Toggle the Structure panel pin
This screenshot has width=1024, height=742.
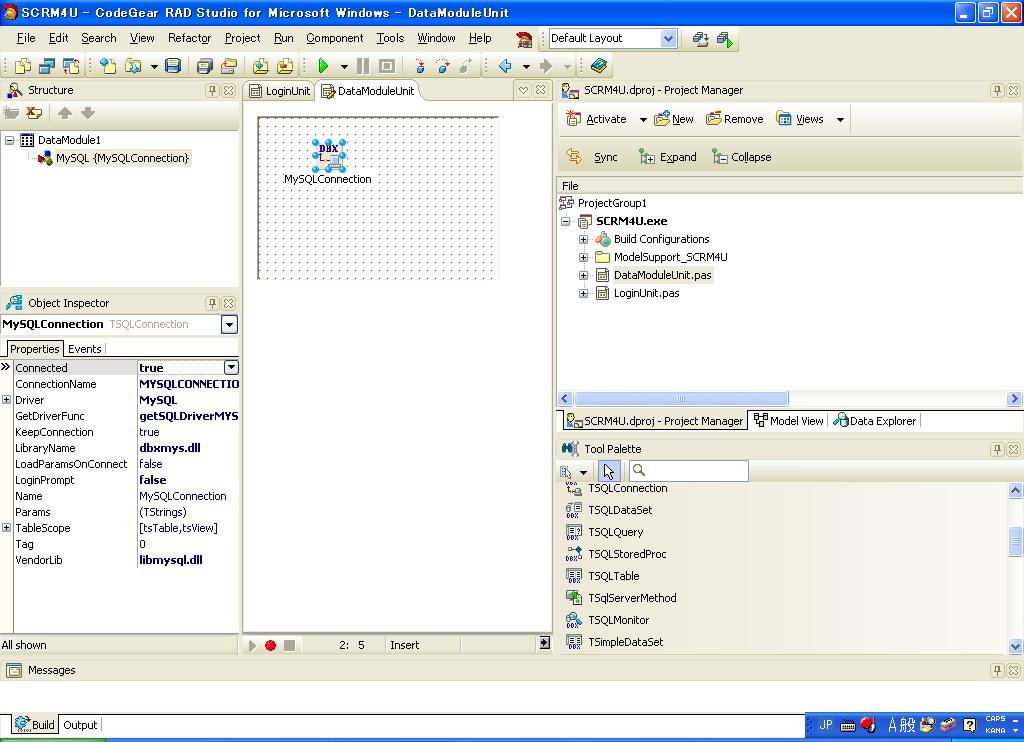212,90
